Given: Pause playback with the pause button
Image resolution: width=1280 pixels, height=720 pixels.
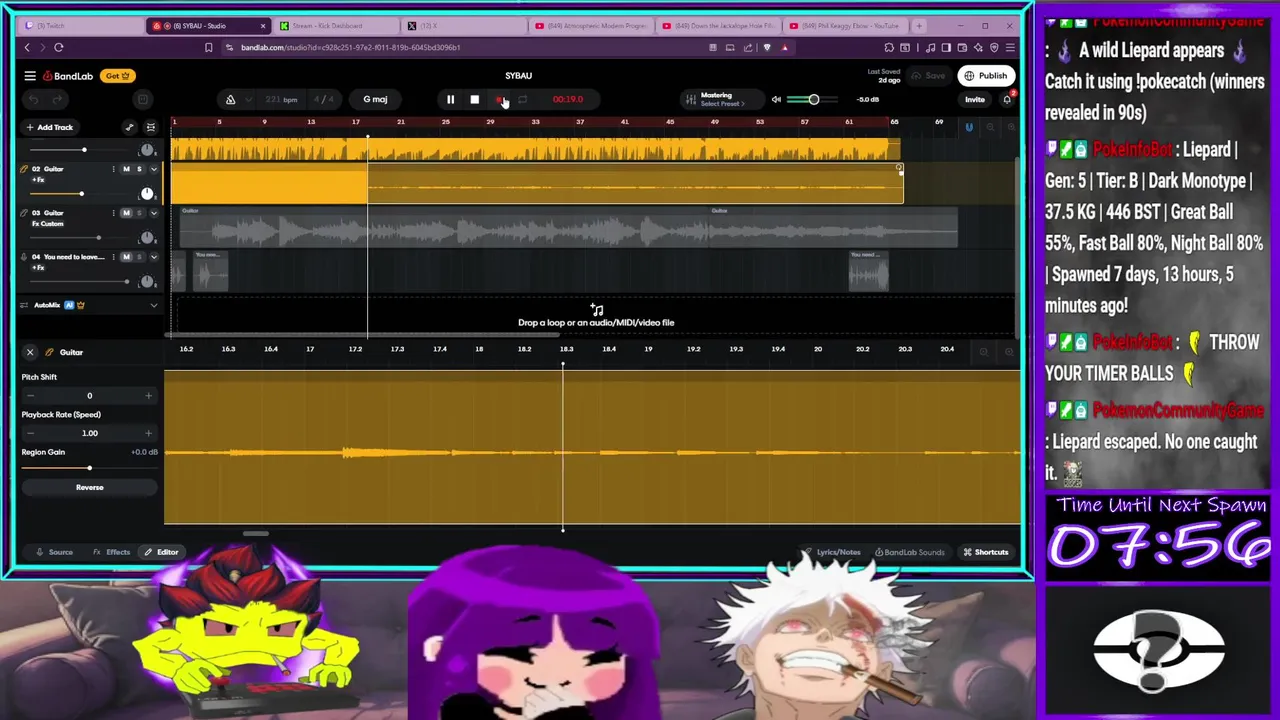Looking at the screenshot, I should coord(450,99).
